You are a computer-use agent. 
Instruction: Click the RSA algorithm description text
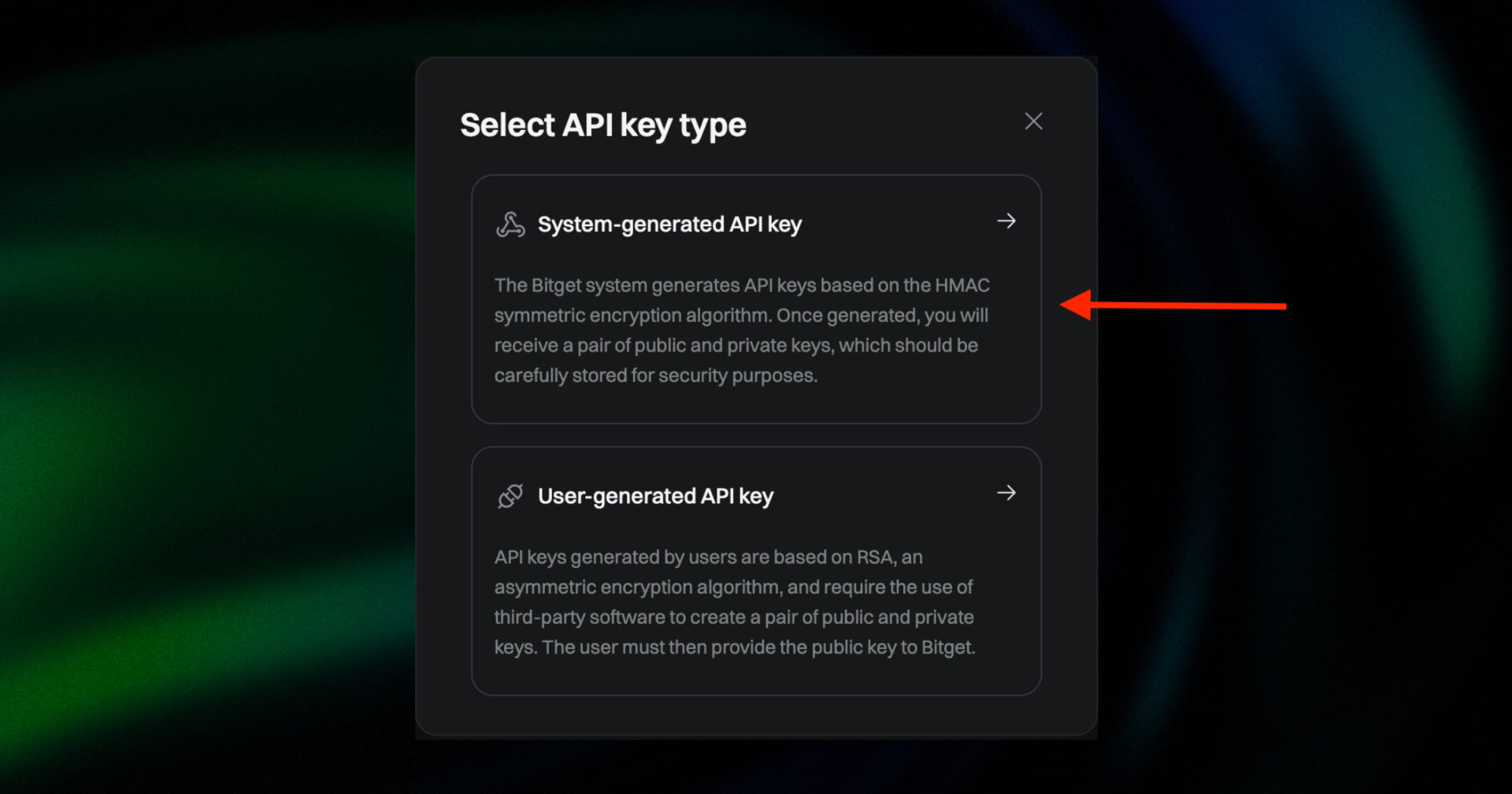(x=734, y=601)
